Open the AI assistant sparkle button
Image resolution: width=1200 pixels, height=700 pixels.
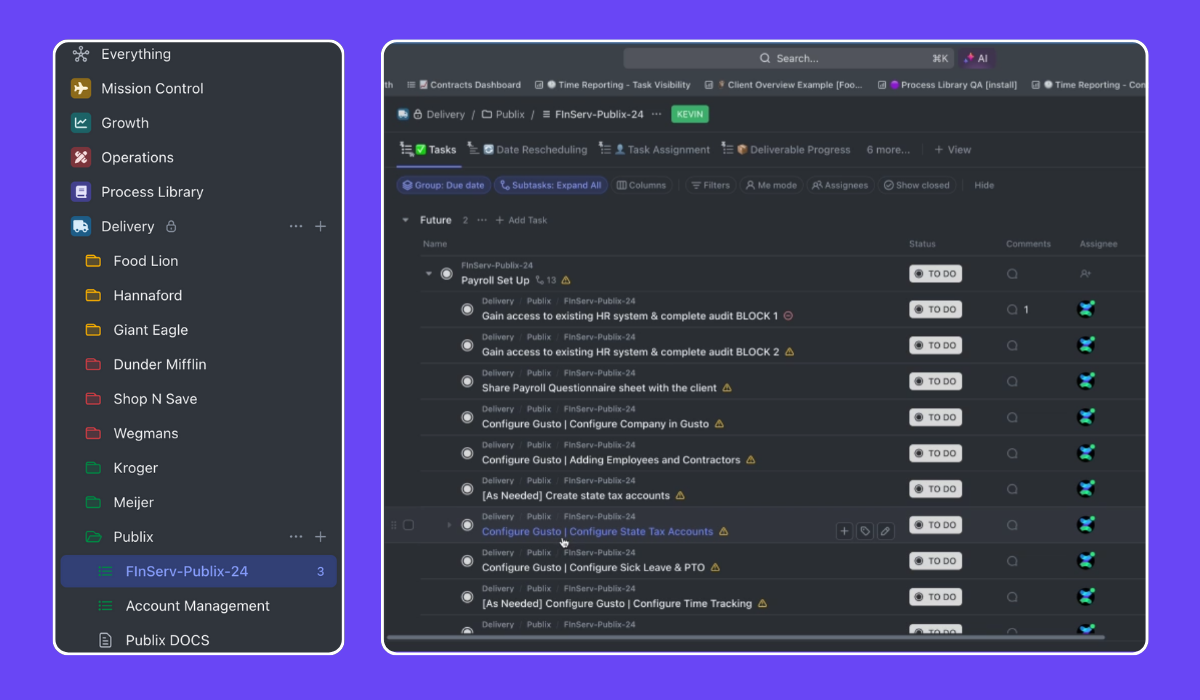tap(976, 59)
